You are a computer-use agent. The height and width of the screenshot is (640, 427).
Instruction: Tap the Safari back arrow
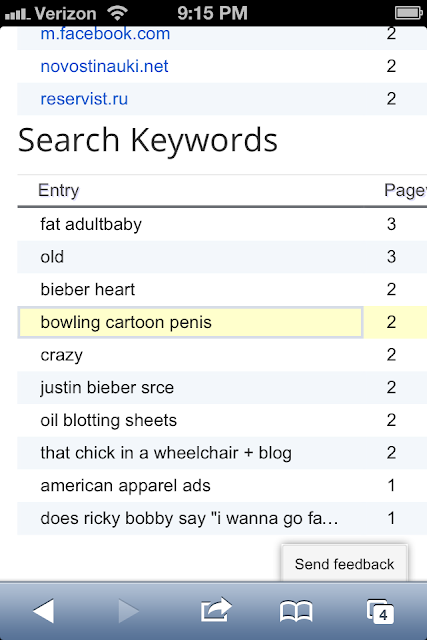click(44, 611)
